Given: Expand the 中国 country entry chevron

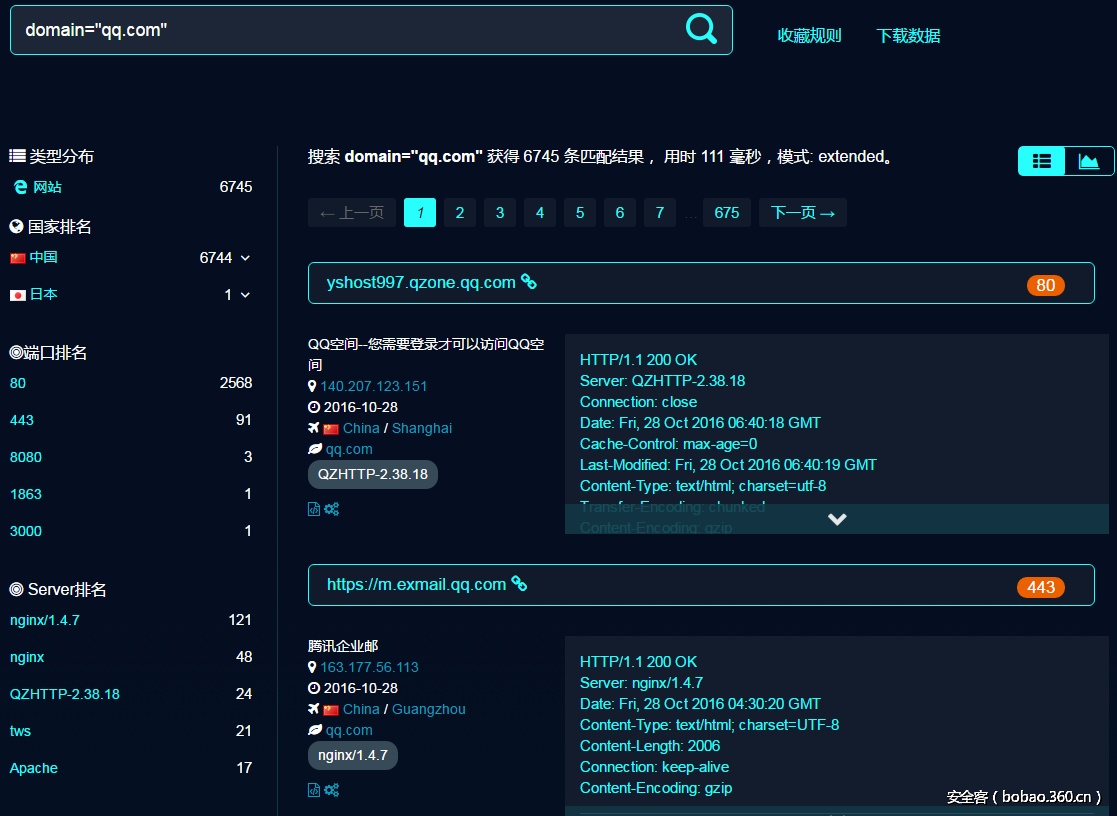Looking at the screenshot, I should [243, 258].
